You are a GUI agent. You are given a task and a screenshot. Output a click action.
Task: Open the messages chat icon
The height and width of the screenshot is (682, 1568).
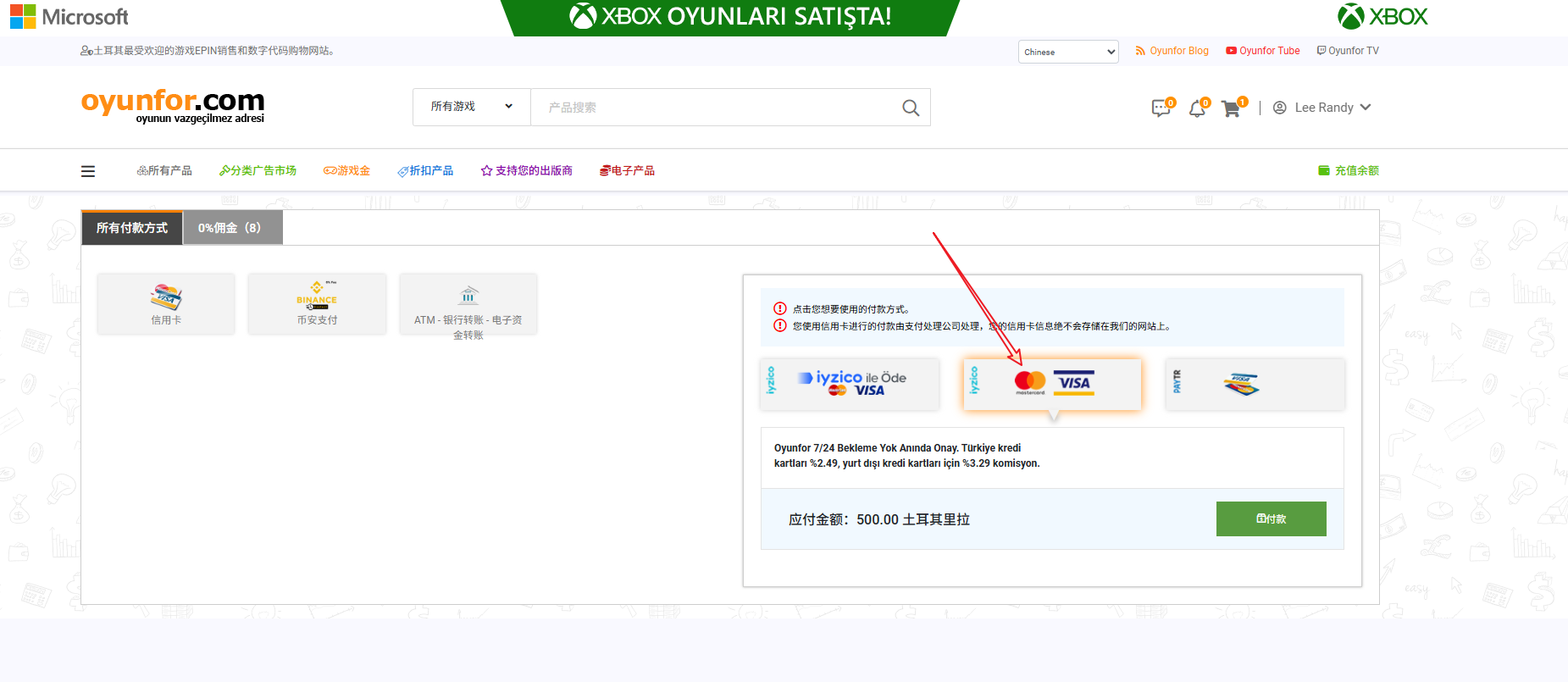click(x=1161, y=108)
